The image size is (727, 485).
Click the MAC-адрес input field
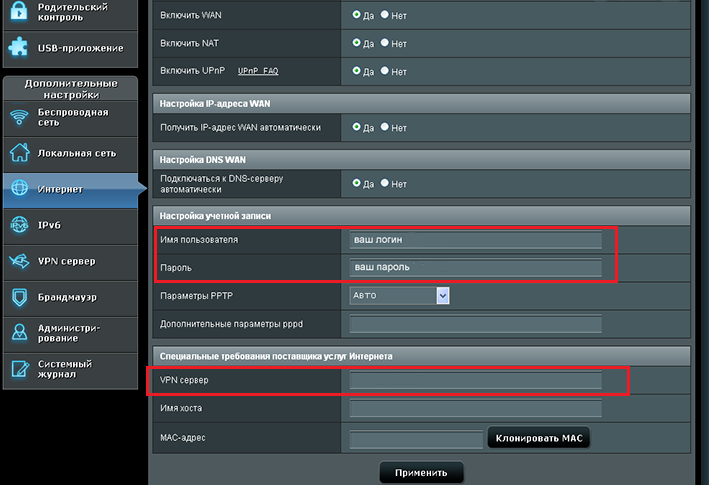coord(416,439)
